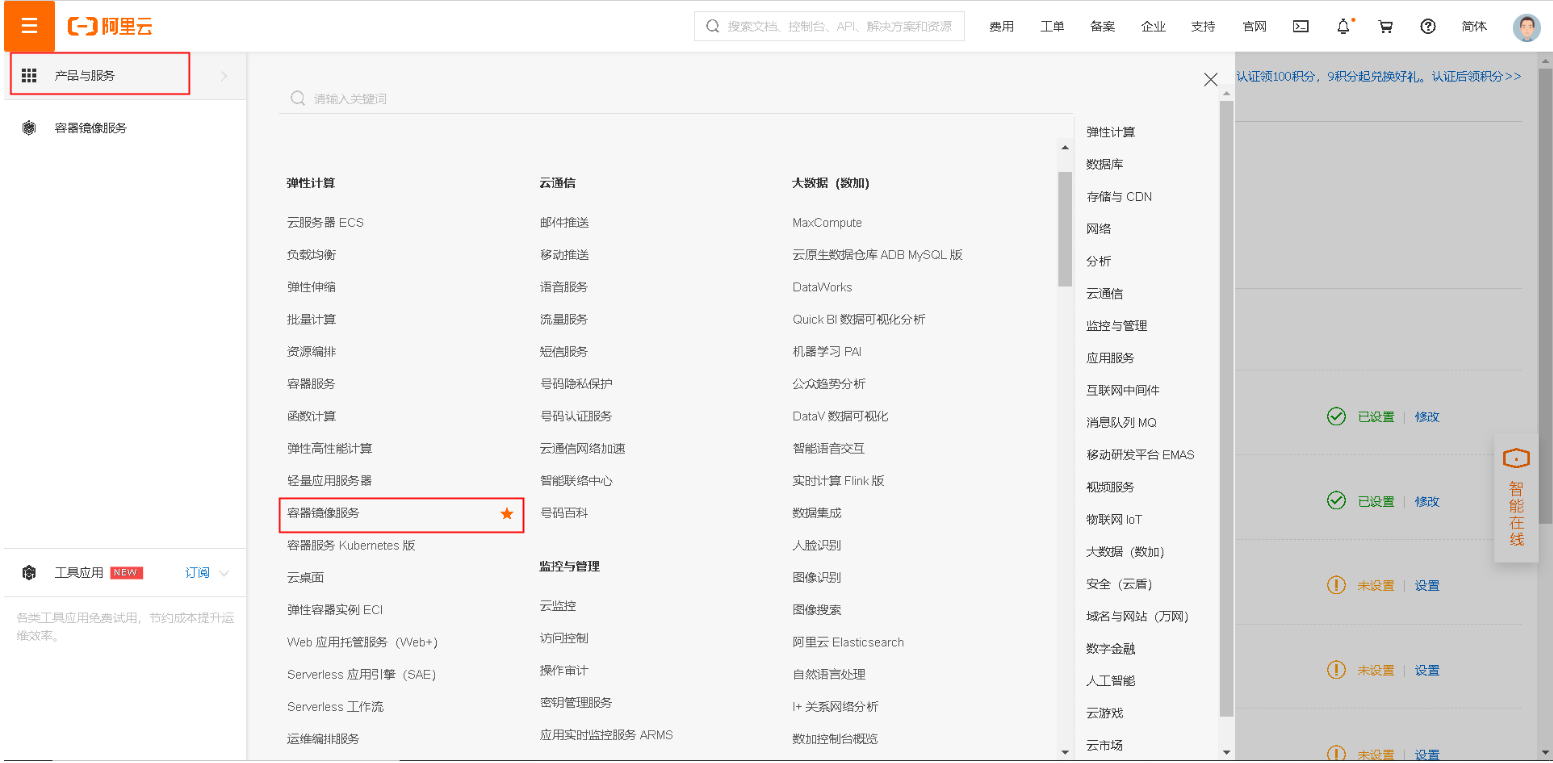Viewport: 1553px width, 763px height.
Task: Jump to 人工智能 category
Action: tap(1111, 681)
